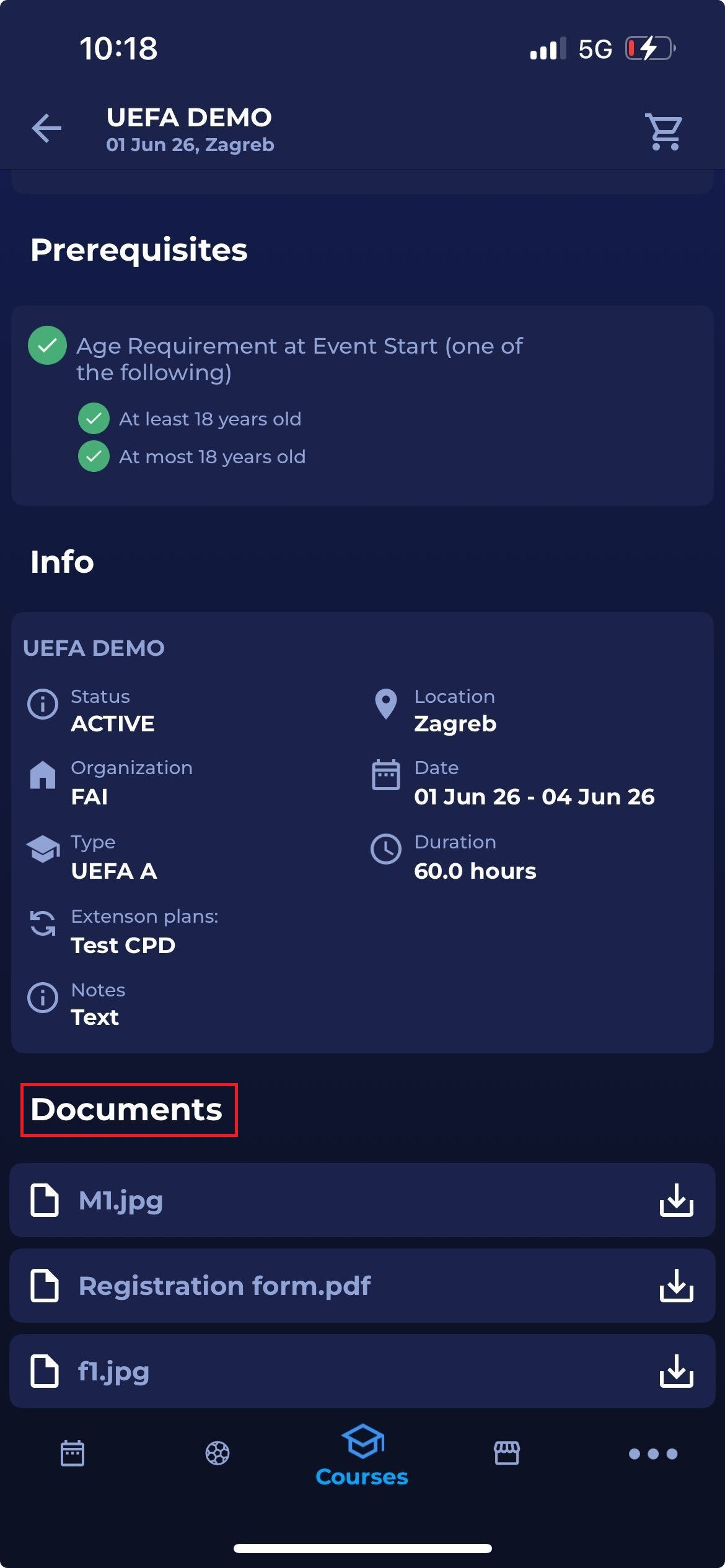Download the f1.jpg document
The height and width of the screenshot is (1568, 725).
coord(676,1371)
